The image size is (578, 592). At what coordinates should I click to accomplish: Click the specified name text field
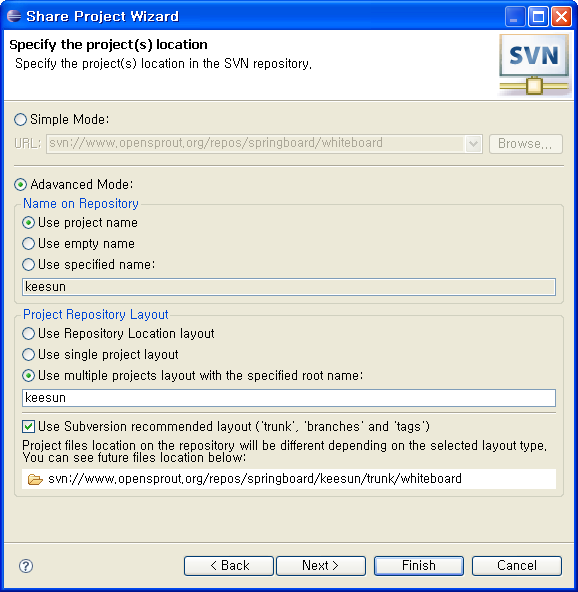pos(289,287)
